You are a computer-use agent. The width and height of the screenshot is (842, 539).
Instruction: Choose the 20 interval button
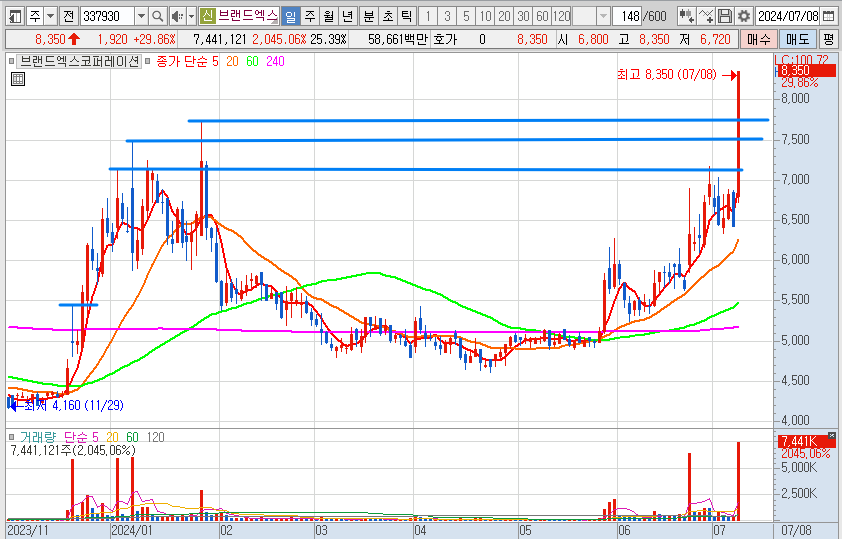click(504, 16)
